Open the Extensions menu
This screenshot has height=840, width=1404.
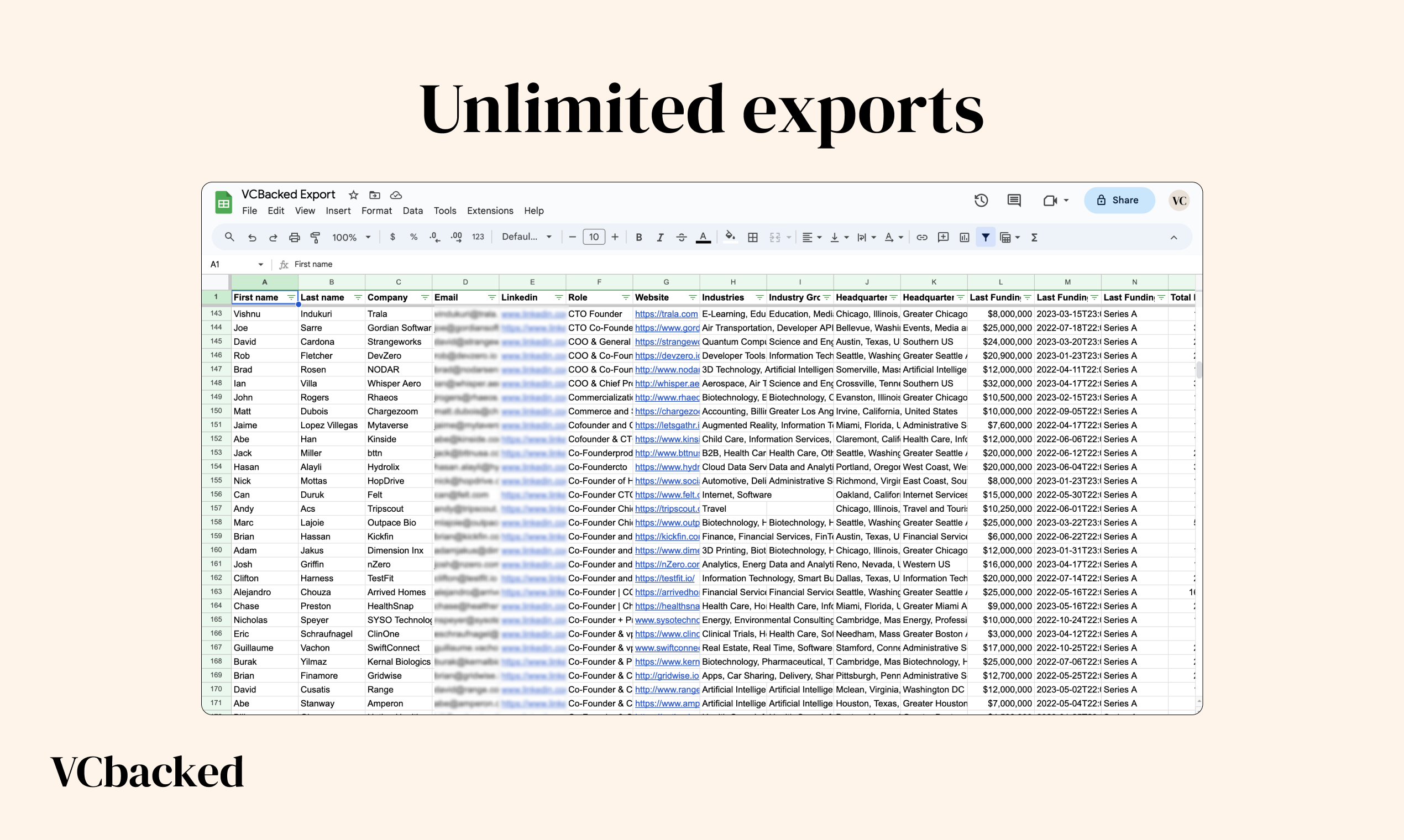(x=490, y=211)
